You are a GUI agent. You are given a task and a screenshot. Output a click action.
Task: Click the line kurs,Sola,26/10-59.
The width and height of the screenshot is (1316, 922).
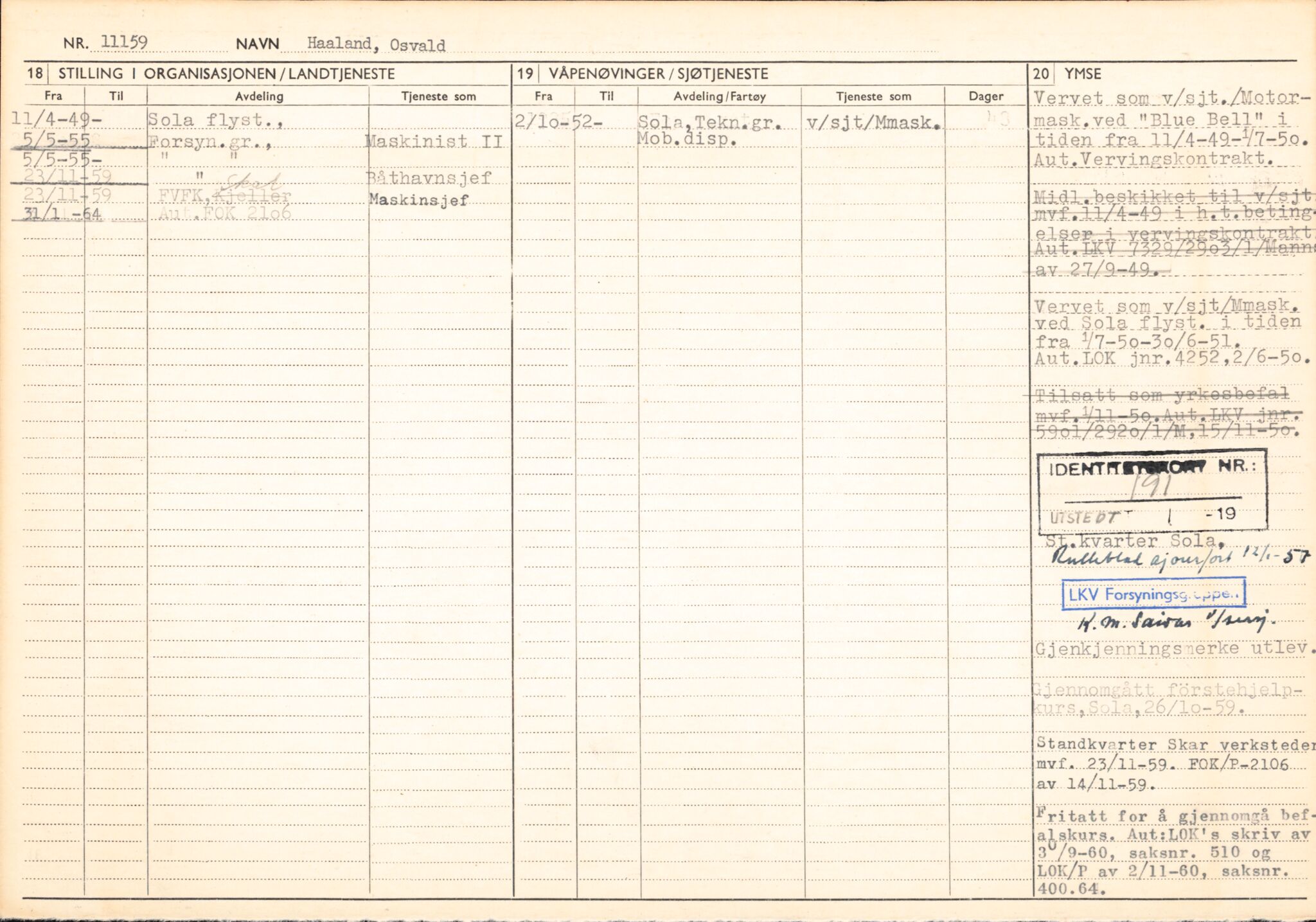tap(1139, 708)
